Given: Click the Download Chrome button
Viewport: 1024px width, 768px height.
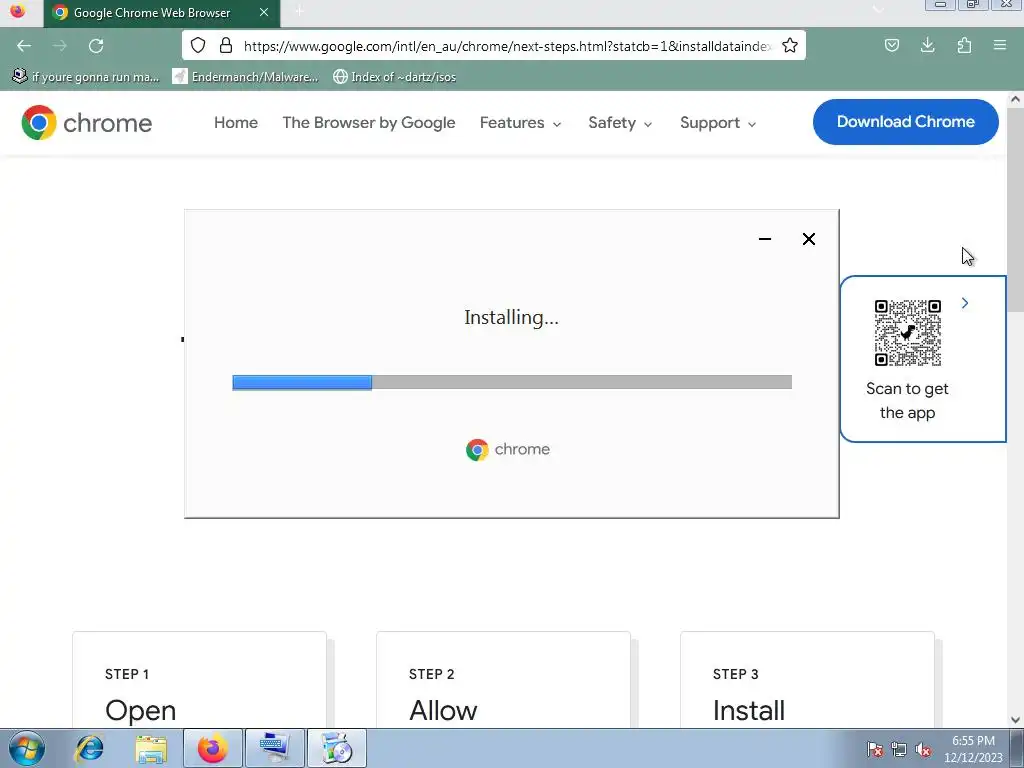Looking at the screenshot, I should [905, 122].
